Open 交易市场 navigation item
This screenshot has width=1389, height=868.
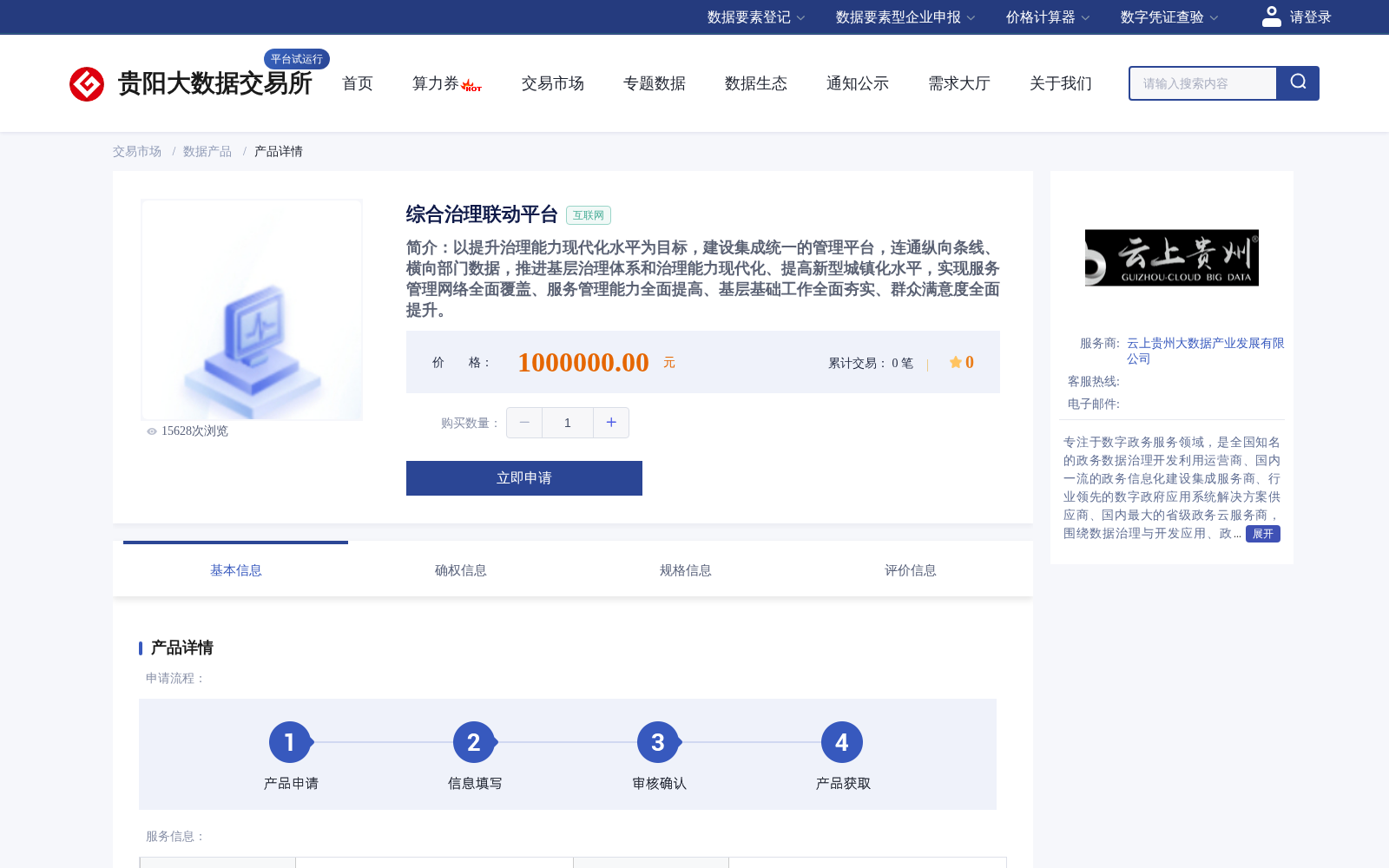pos(553,83)
